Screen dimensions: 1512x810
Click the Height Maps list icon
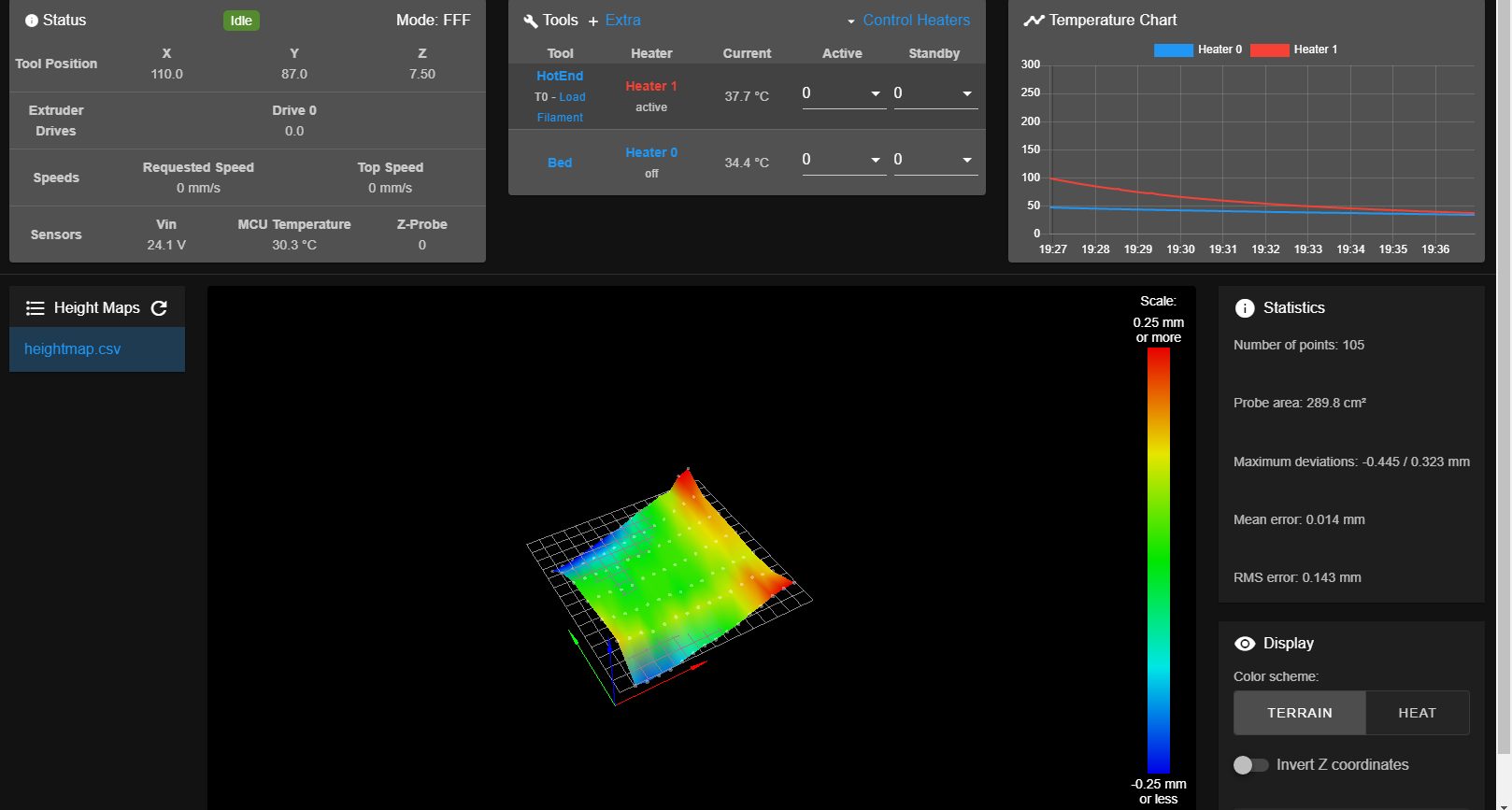click(x=36, y=308)
